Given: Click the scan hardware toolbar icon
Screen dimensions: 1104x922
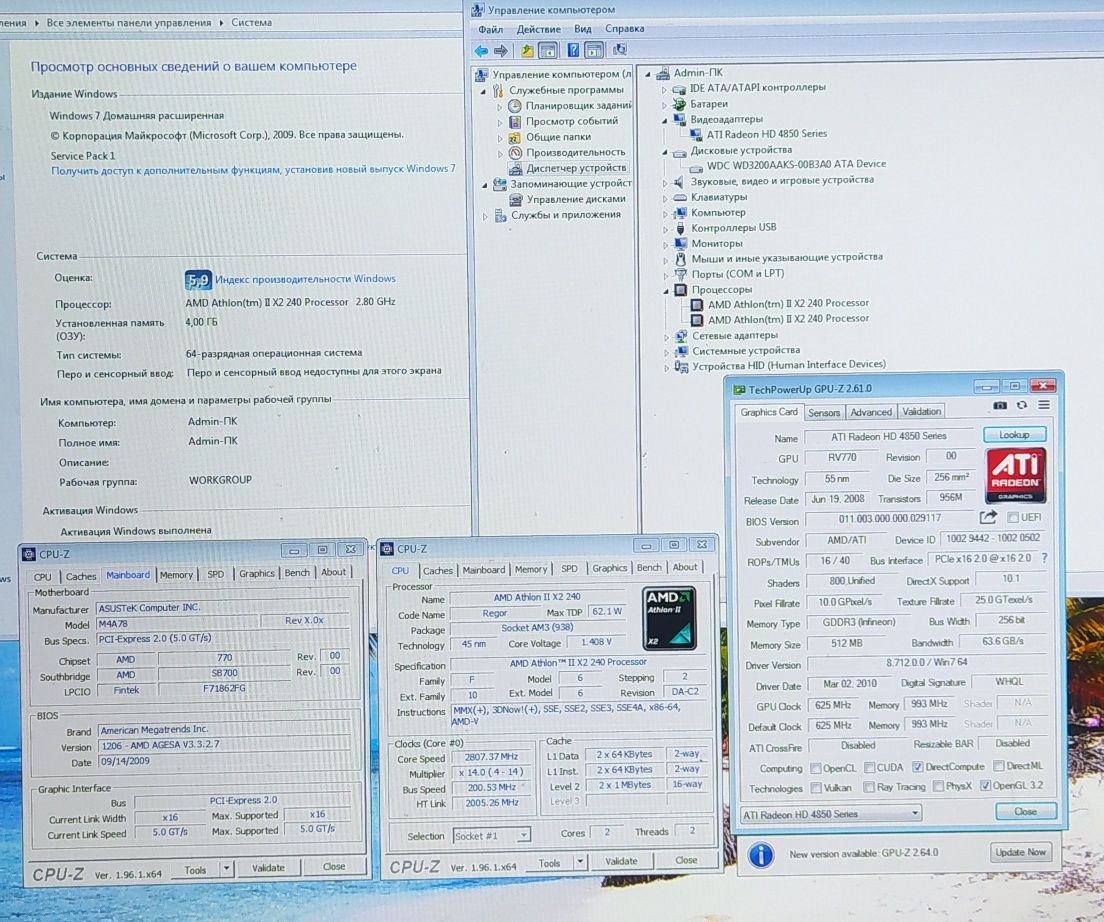Looking at the screenshot, I should coord(620,49).
